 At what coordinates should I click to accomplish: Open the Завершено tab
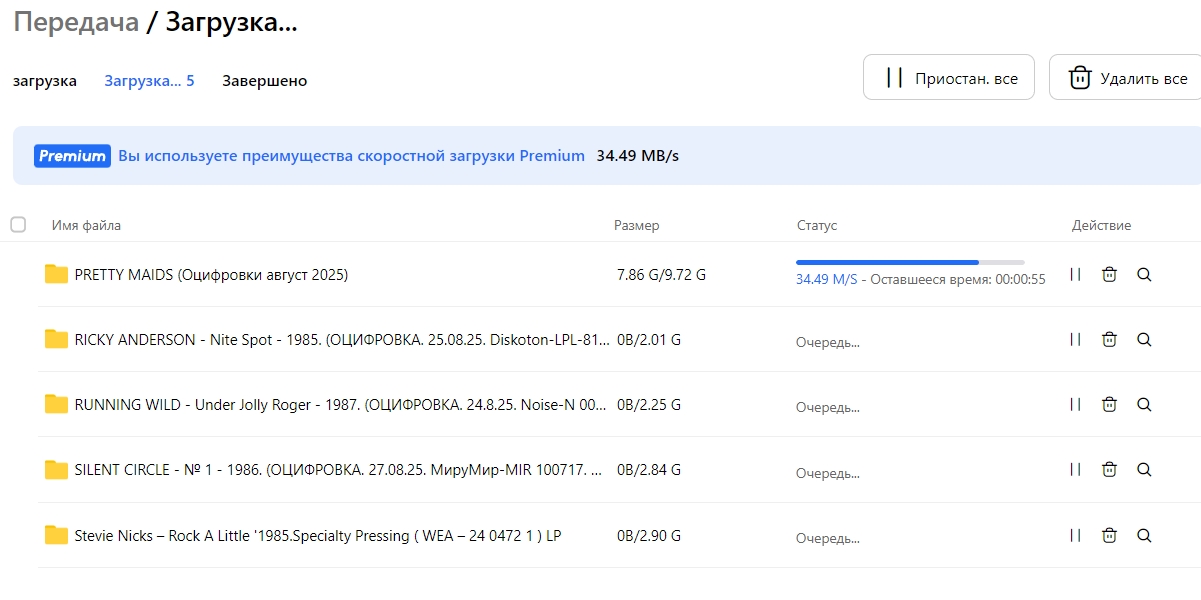265,81
